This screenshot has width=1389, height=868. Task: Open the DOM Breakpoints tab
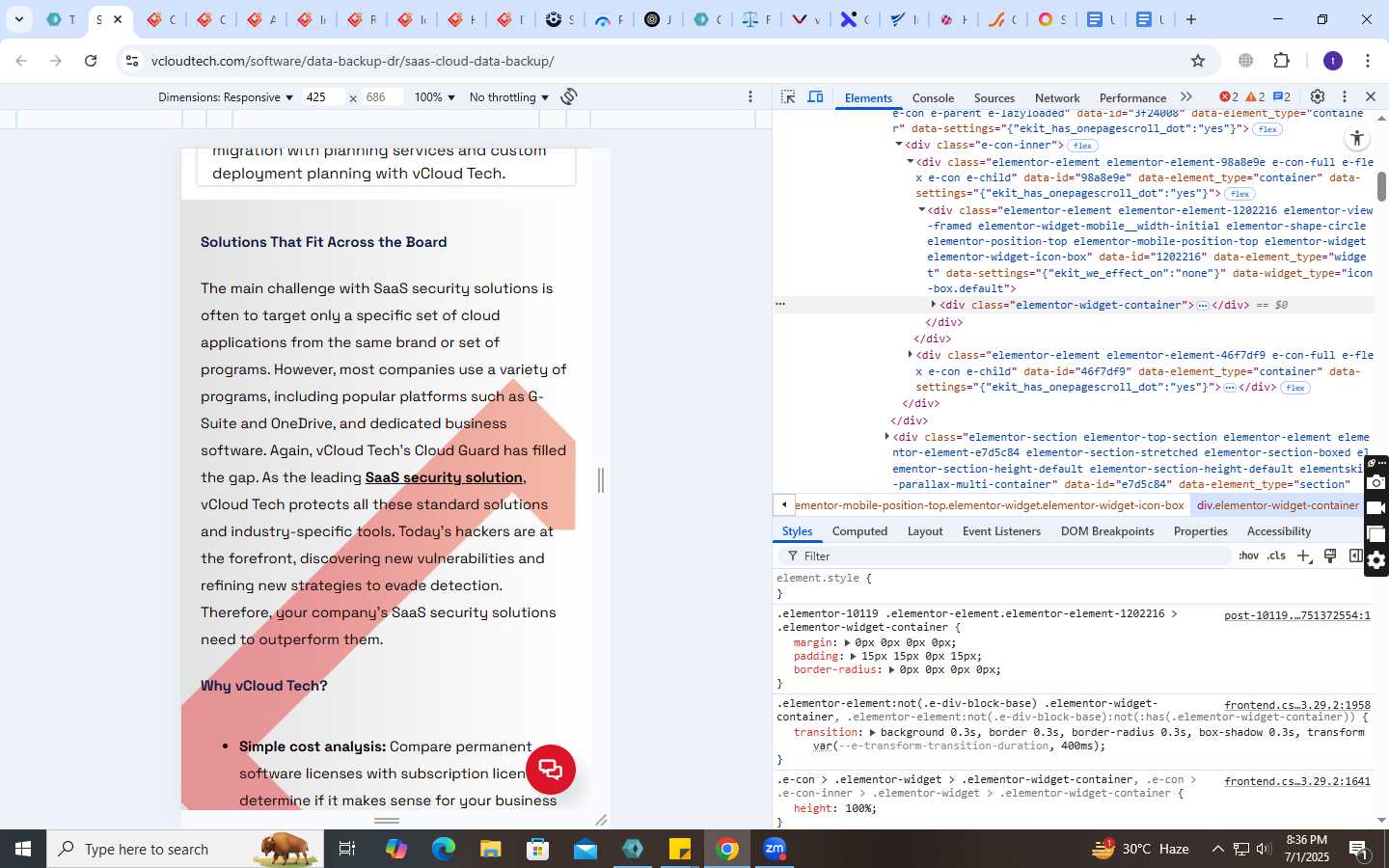[1107, 531]
